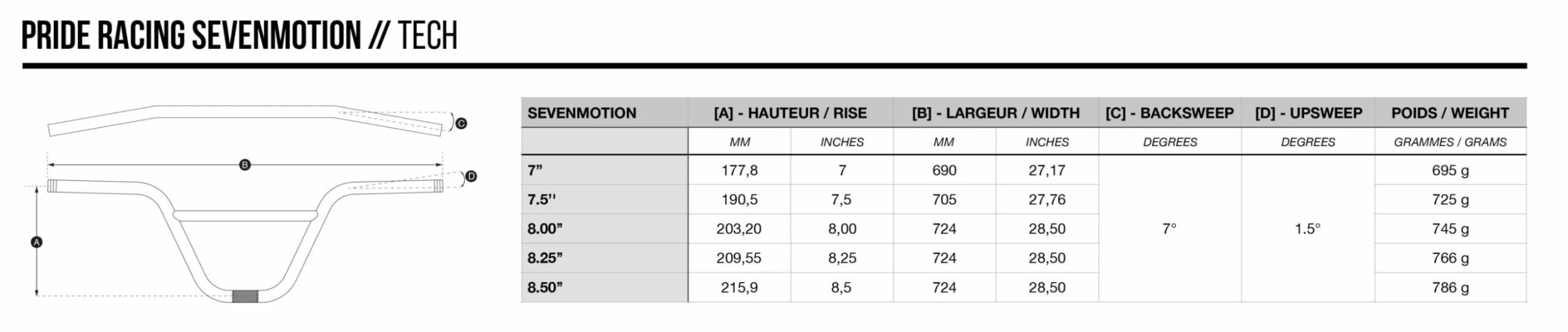Click the left grip end of handlebar

tap(53, 186)
